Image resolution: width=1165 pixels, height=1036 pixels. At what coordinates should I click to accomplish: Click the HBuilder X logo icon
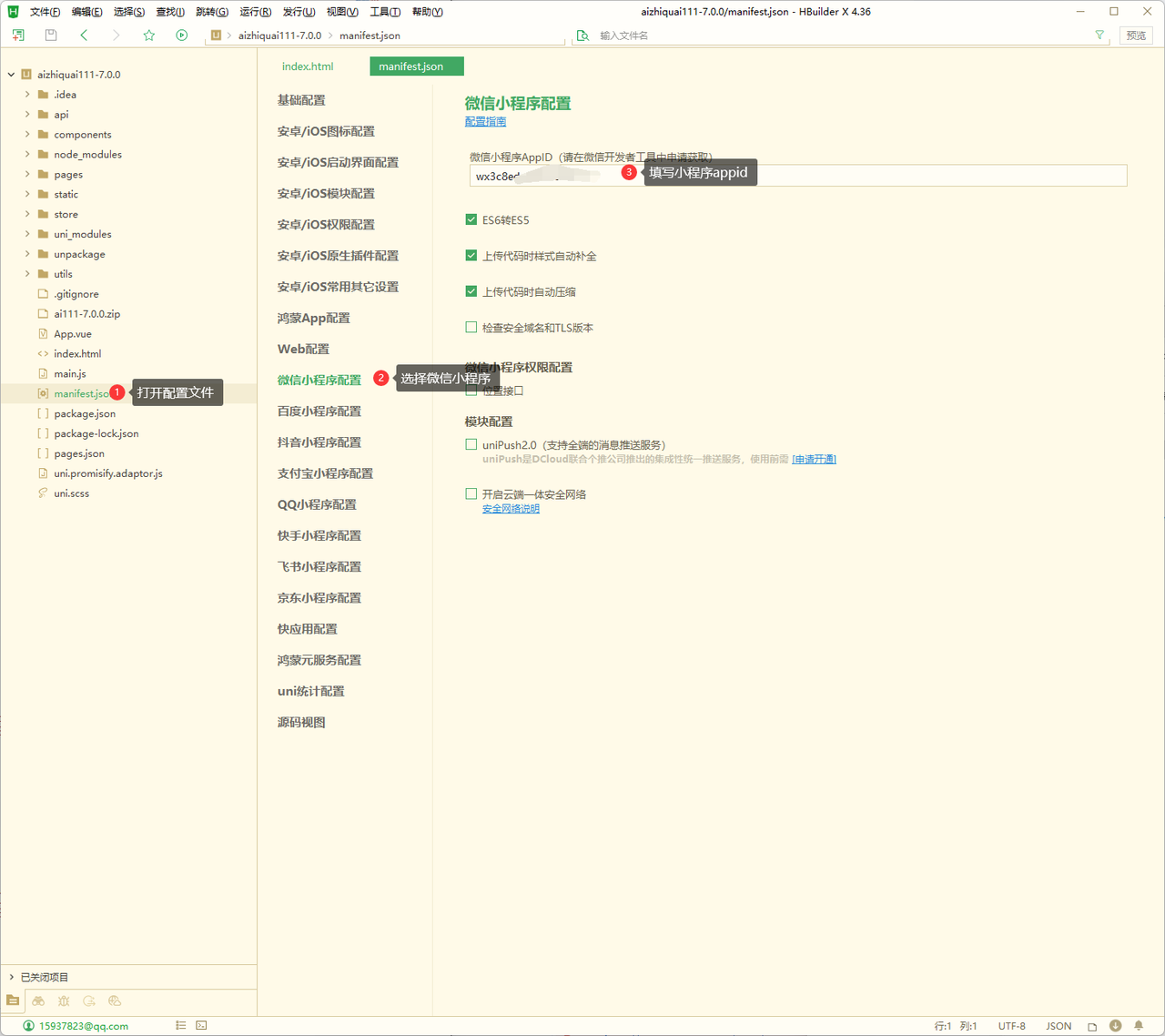point(13,12)
